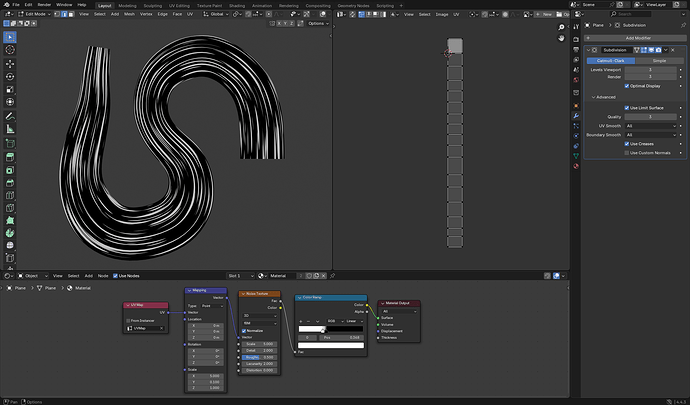
Task: Select the Measure tool
Action: point(10,129)
